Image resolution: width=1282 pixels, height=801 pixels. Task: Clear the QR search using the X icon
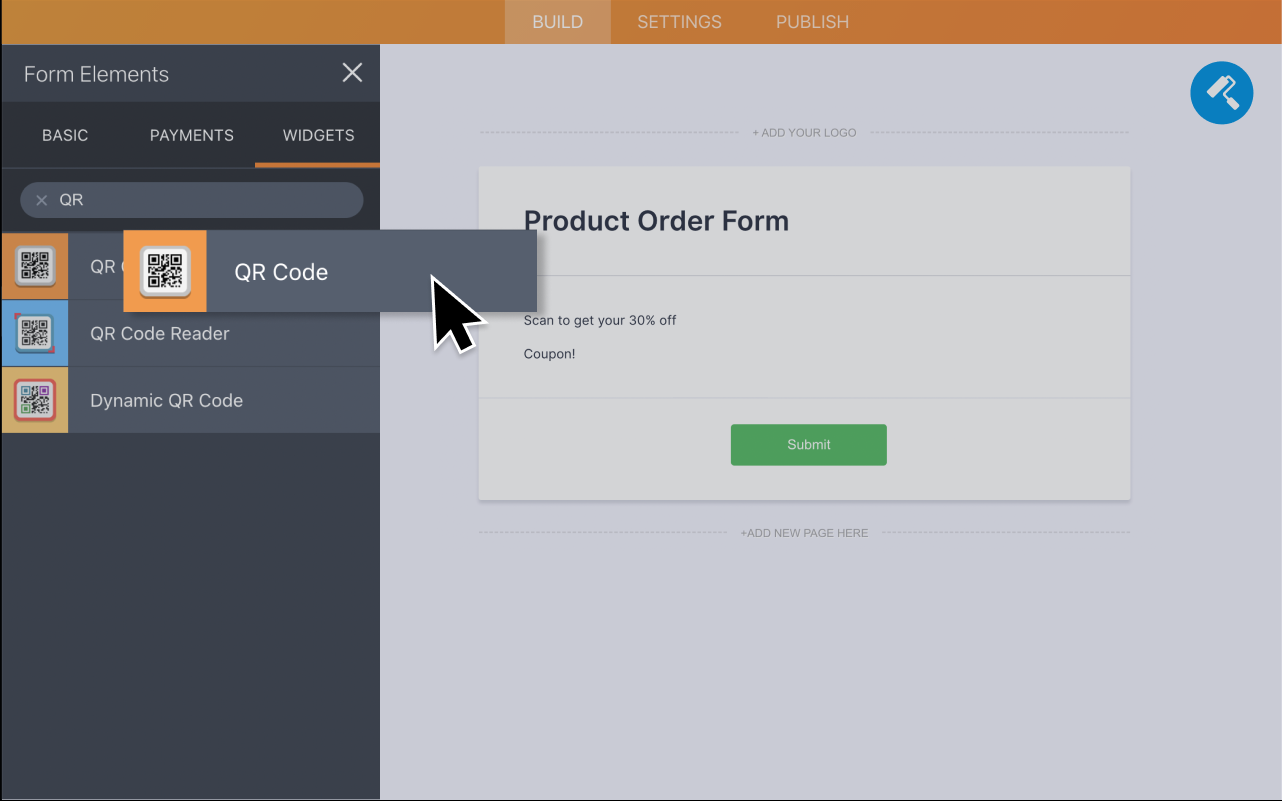click(42, 199)
